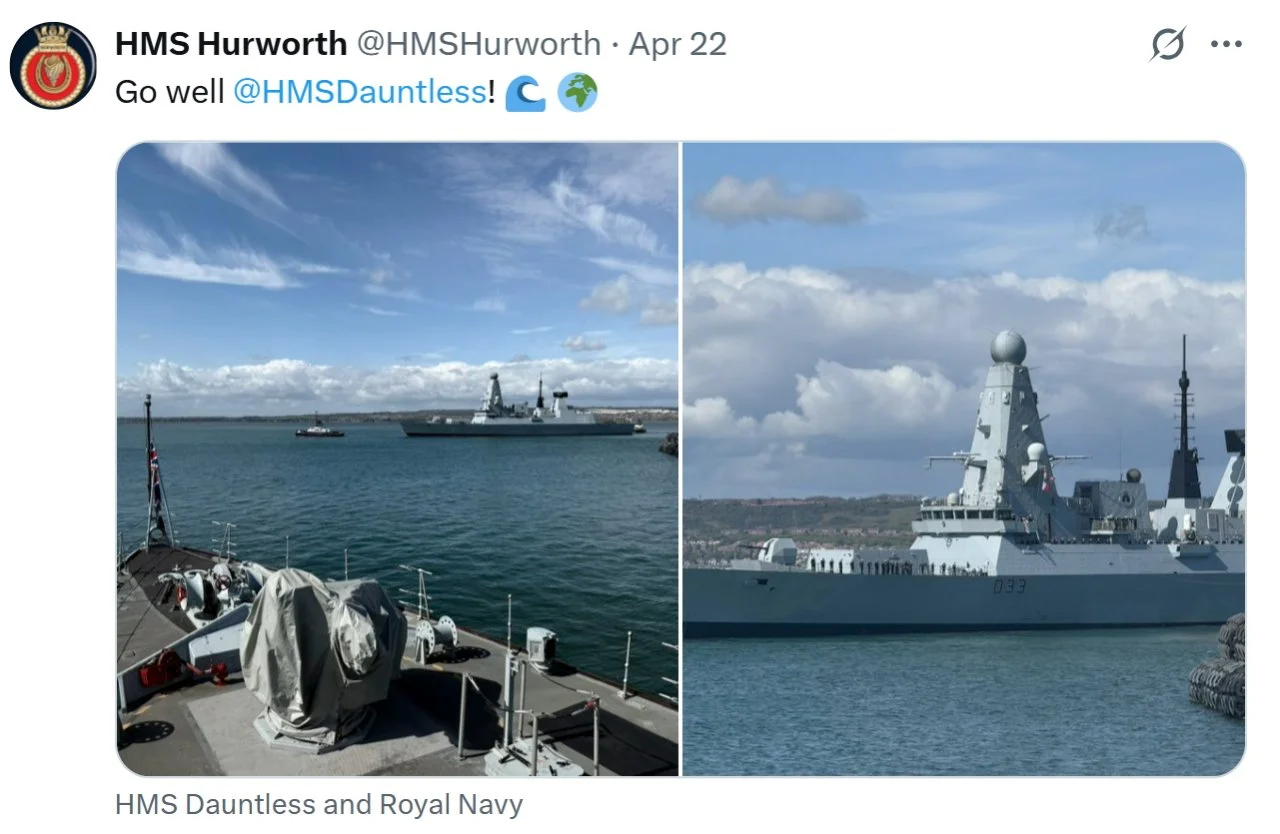Click the distant destroyer in the left photo
Viewport: 1280px width, 834px height.
[520, 408]
